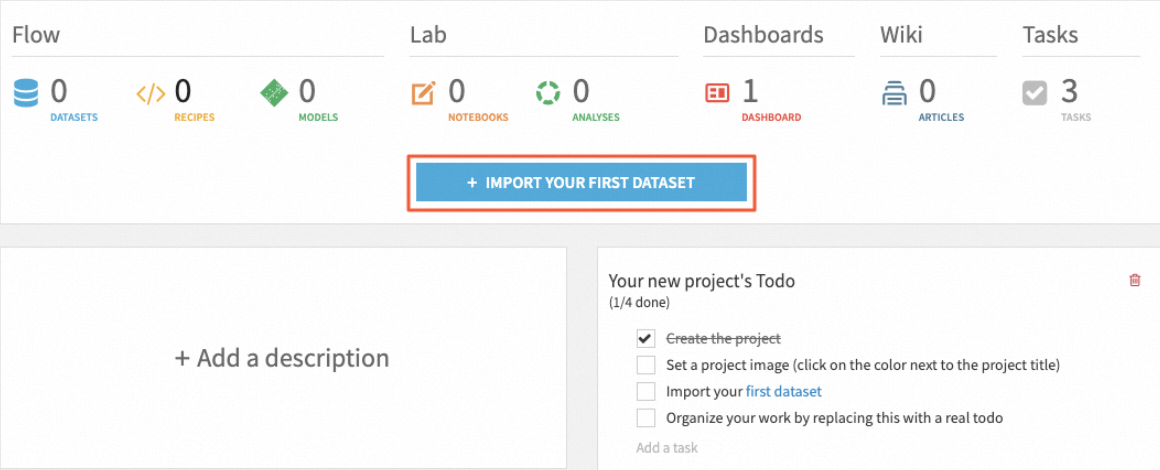Screen dimensions: 1160x470
Task: Go to the Dashboards section heading
Action: pyautogui.click(x=763, y=35)
